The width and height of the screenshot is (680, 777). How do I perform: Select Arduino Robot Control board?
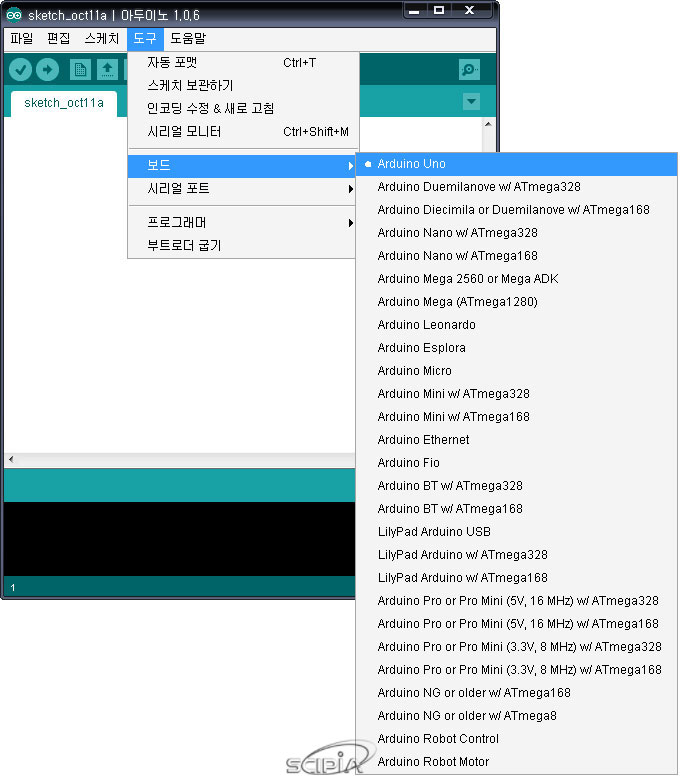tap(516, 739)
